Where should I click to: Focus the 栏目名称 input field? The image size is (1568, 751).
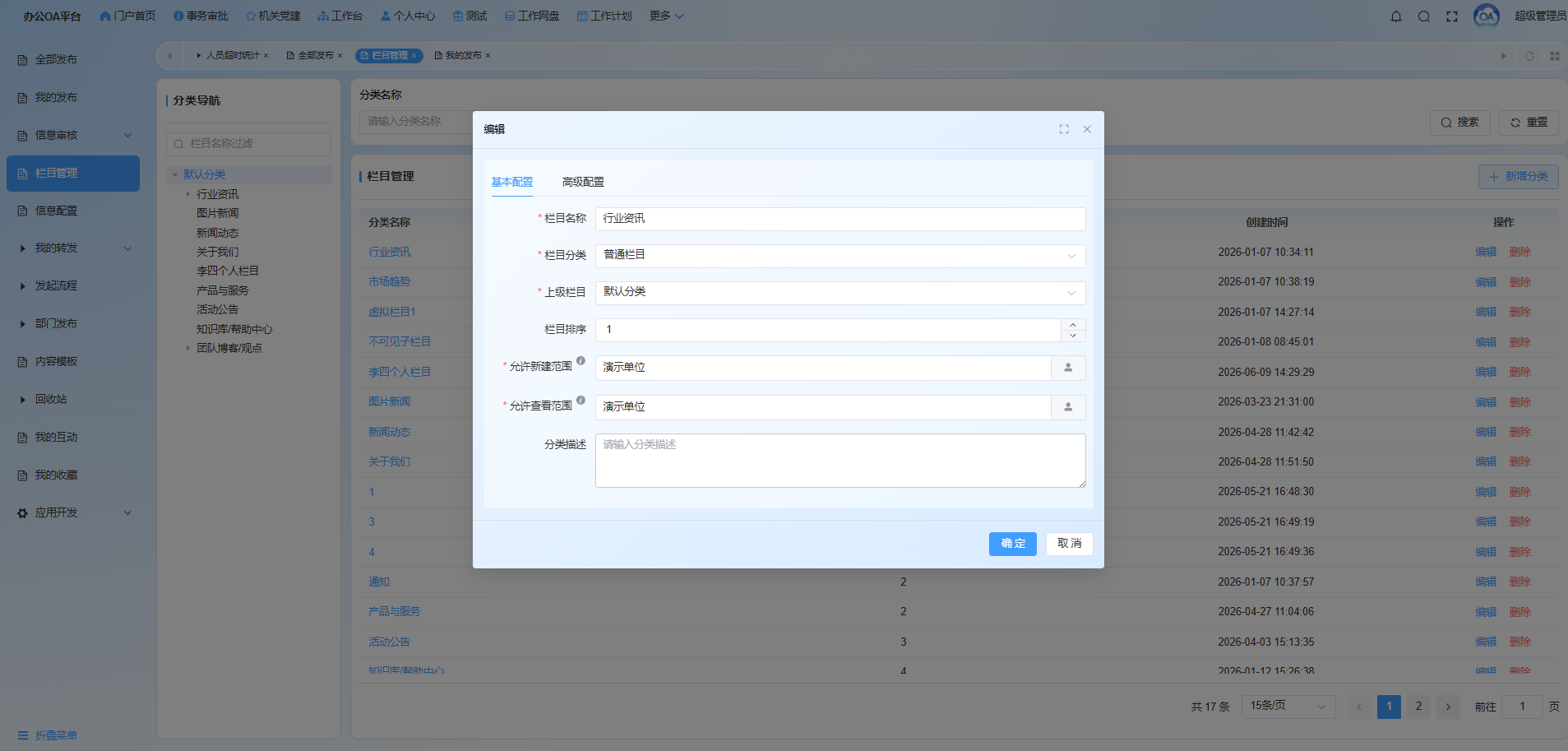840,219
